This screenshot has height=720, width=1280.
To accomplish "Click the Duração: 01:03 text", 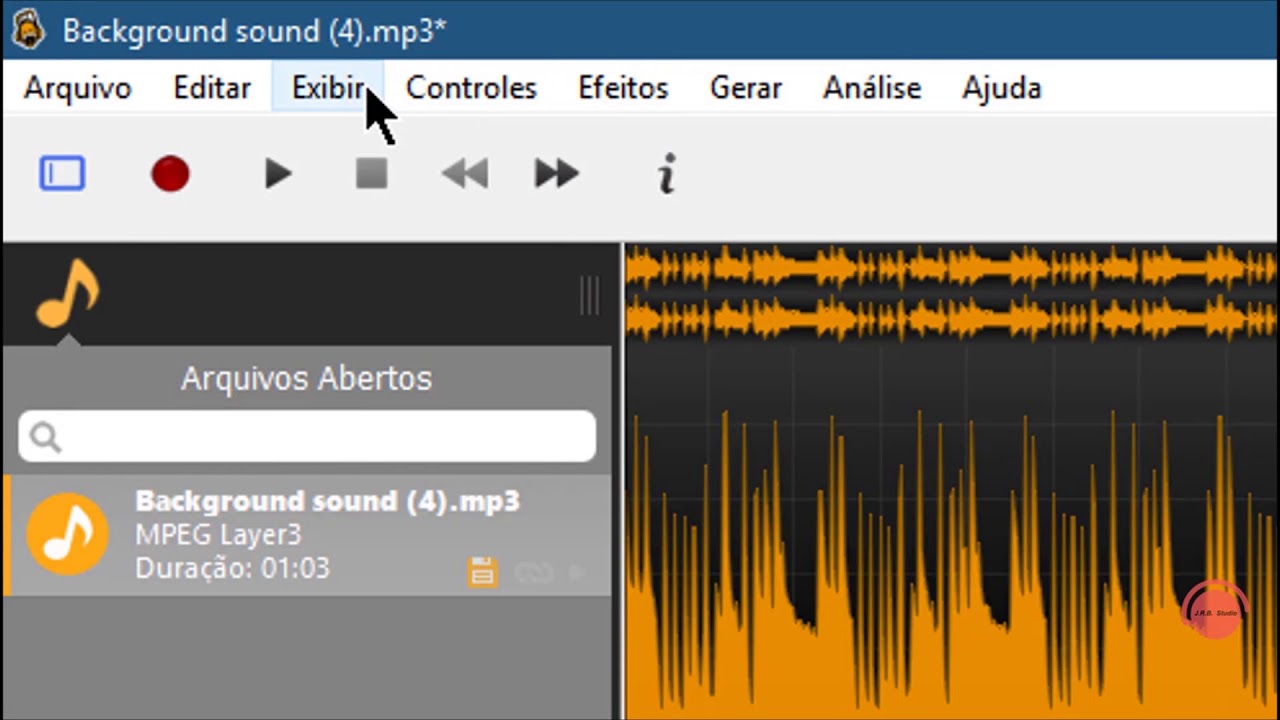I will click(232, 569).
